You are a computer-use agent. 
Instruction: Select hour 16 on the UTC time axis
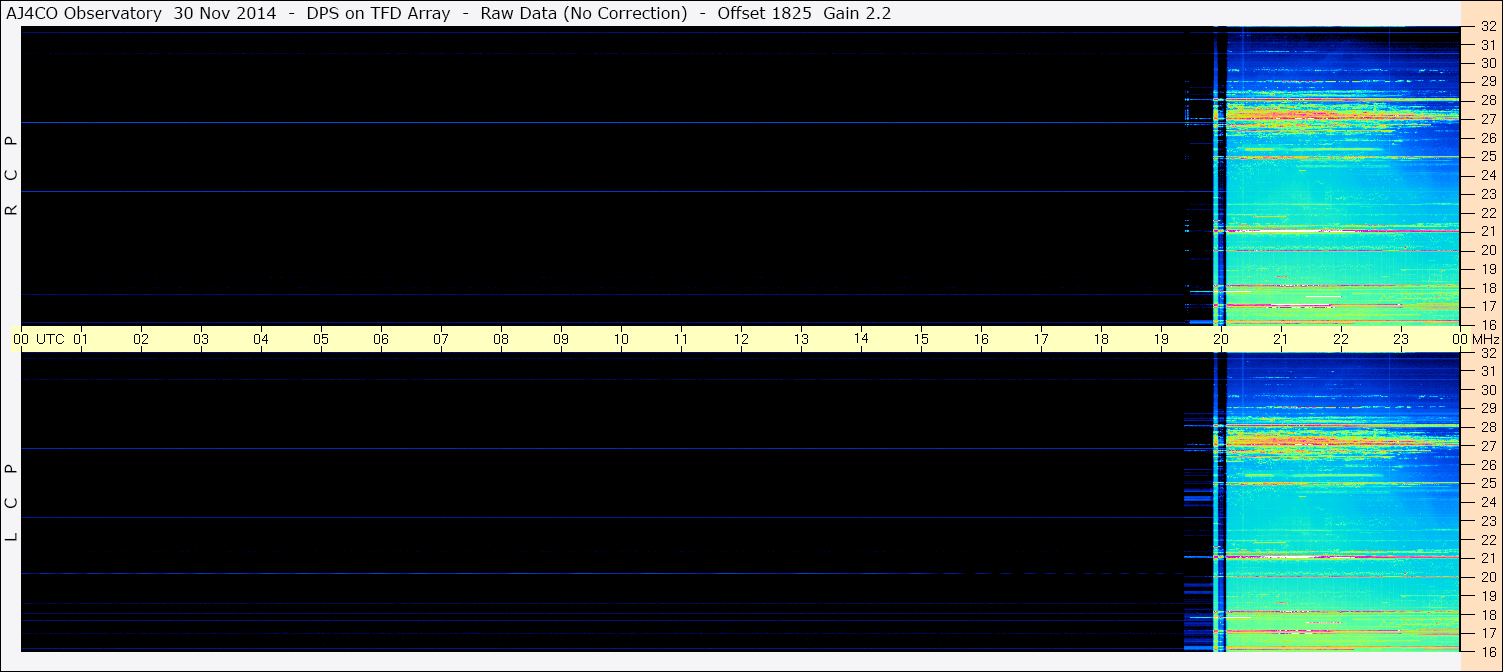pyautogui.click(x=981, y=339)
